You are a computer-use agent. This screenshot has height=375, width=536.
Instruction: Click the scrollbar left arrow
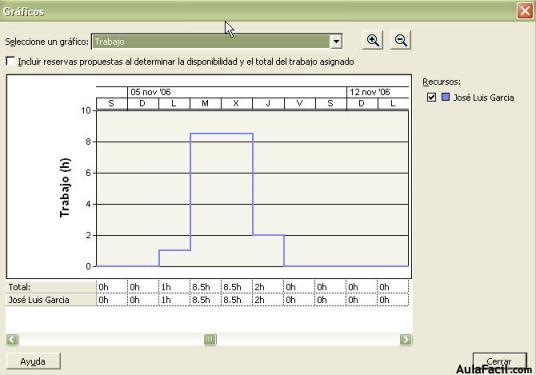coord(12,339)
